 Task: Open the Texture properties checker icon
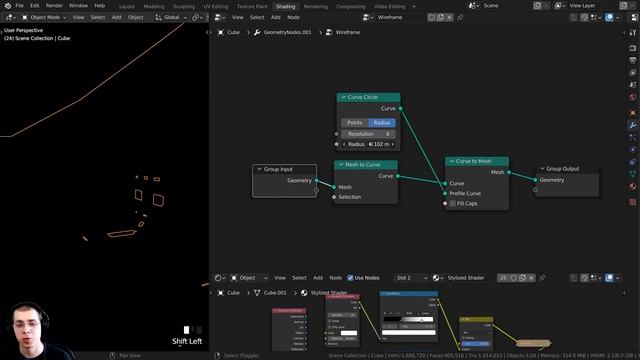click(633, 202)
